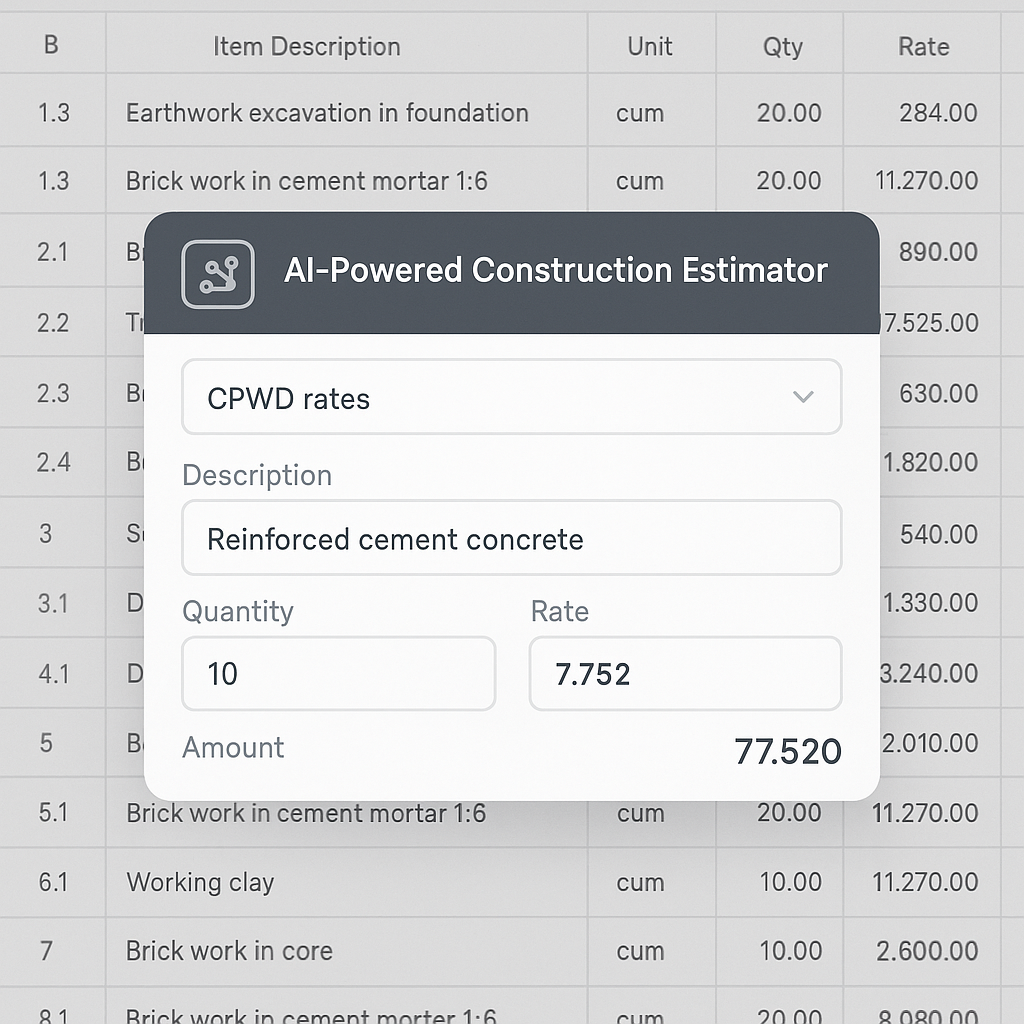This screenshot has width=1024, height=1024.
Task: Select Earthwork excavation in foundation cell
Action: [347, 112]
